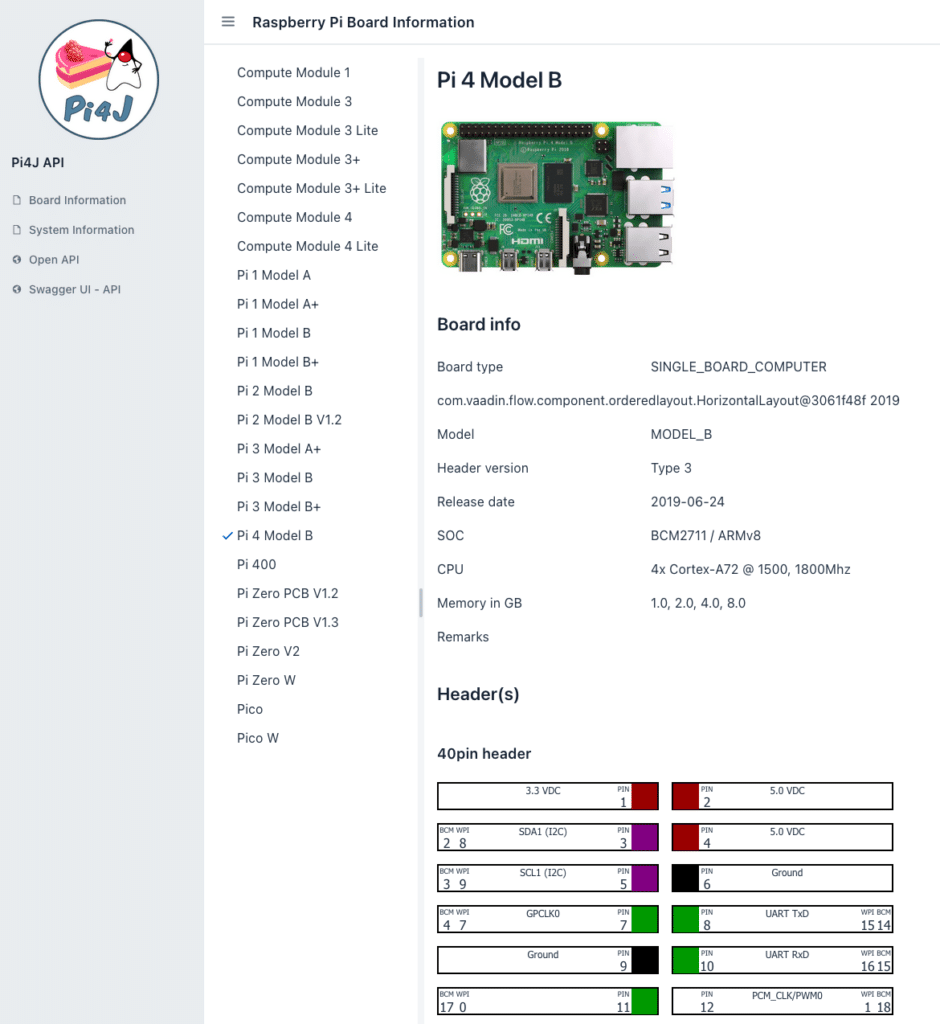Select Compute Module 3+ Lite
The image size is (940, 1024).
pos(311,188)
